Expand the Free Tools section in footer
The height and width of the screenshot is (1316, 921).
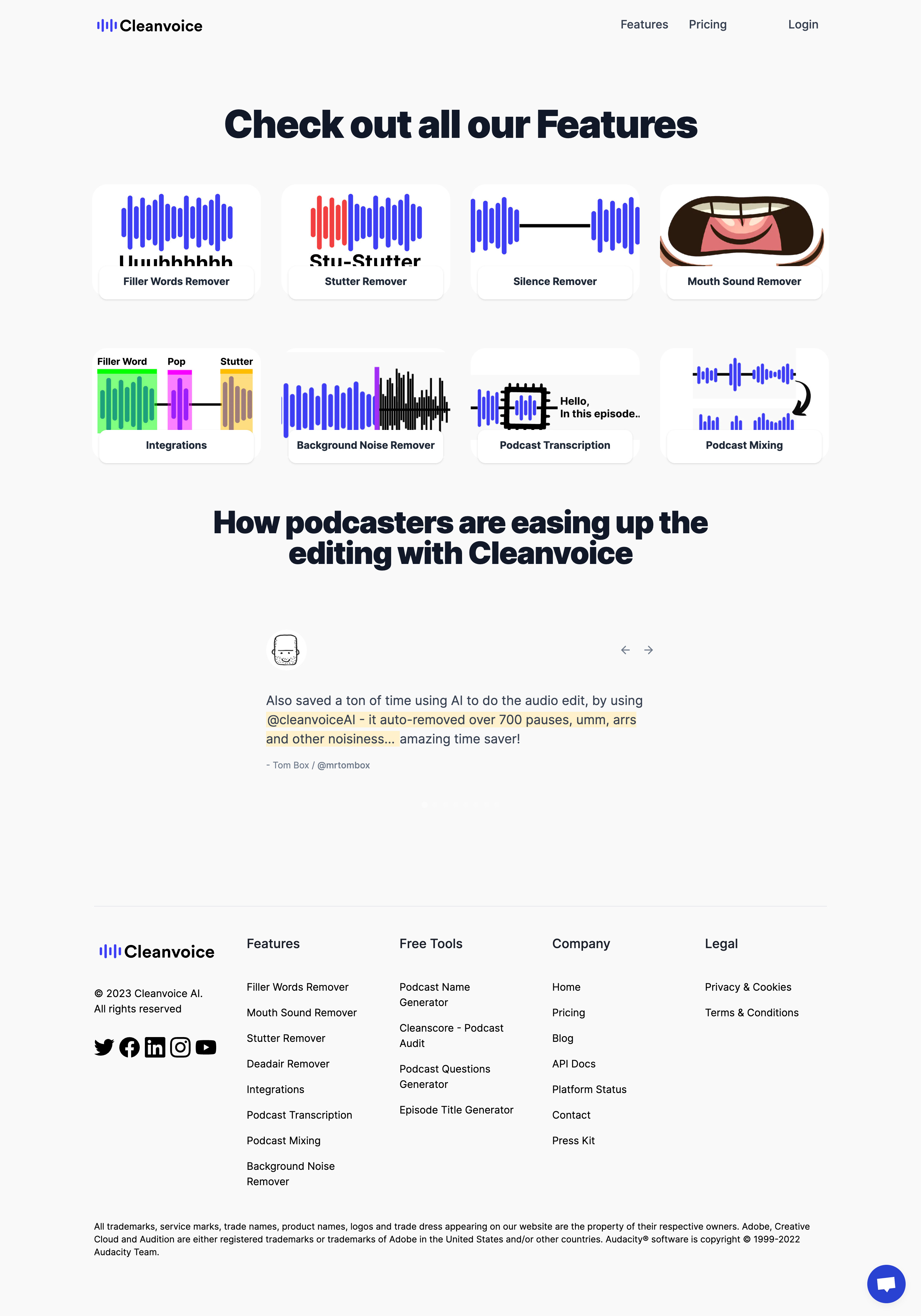point(431,943)
